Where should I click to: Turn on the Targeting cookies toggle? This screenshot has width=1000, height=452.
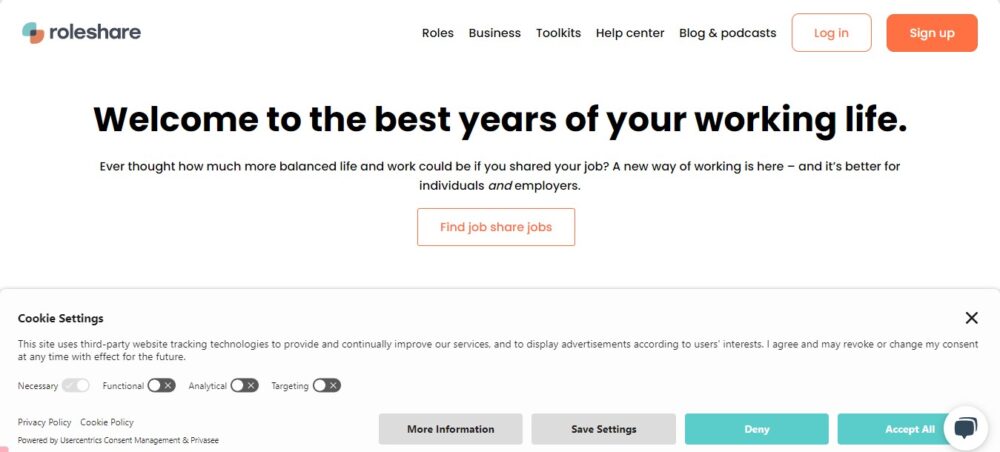click(x=327, y=385)
